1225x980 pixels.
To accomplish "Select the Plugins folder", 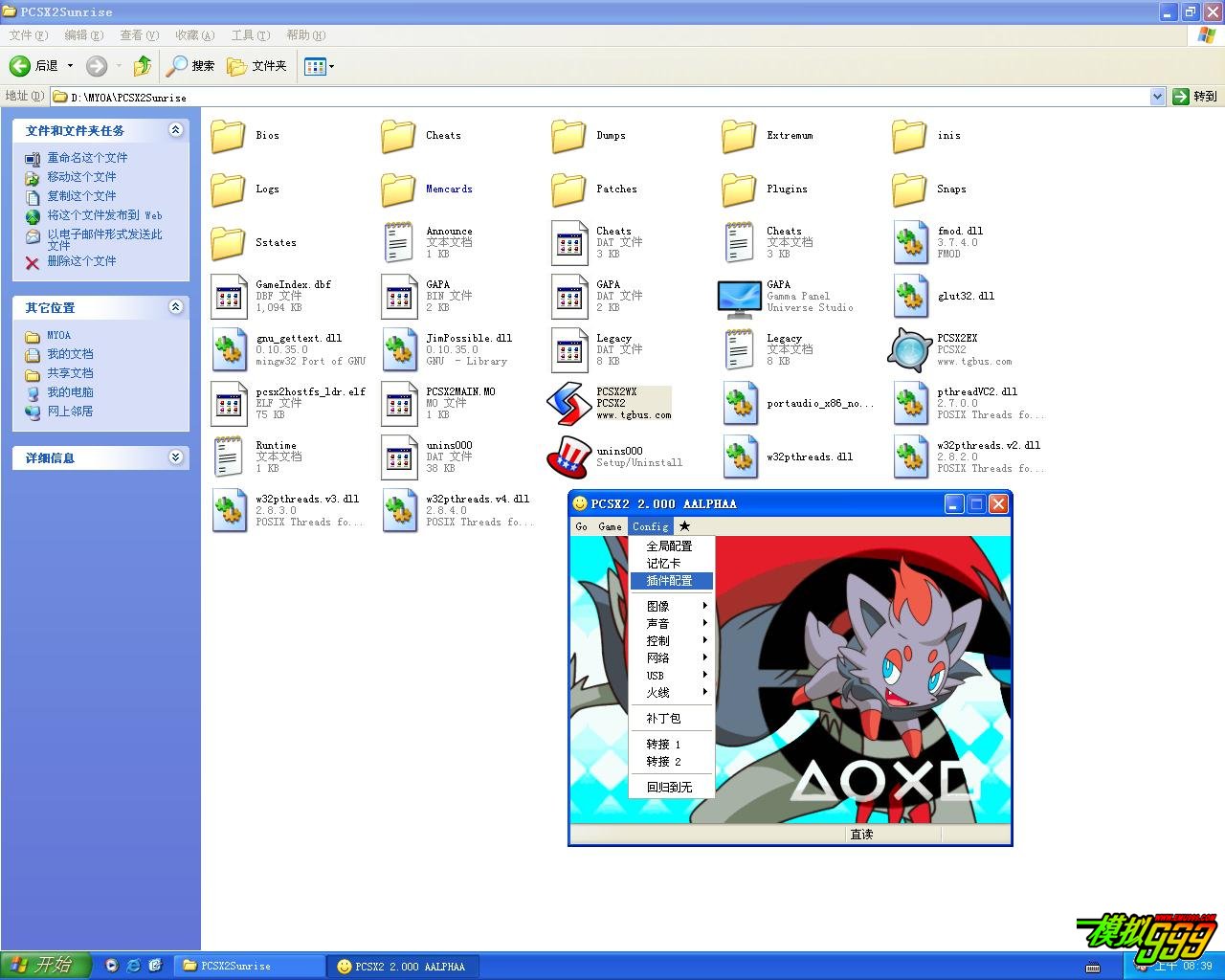I will (739, 189).
